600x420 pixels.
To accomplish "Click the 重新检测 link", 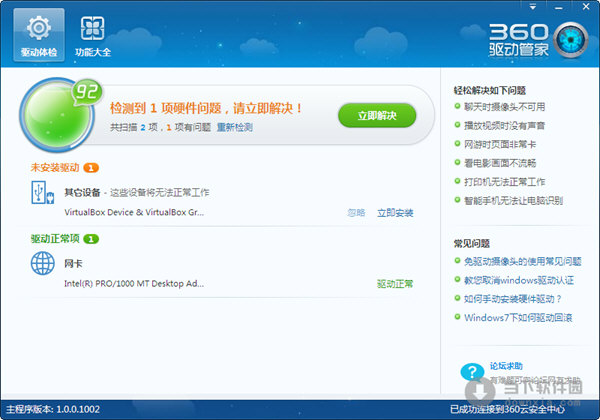I will (235, 127).
